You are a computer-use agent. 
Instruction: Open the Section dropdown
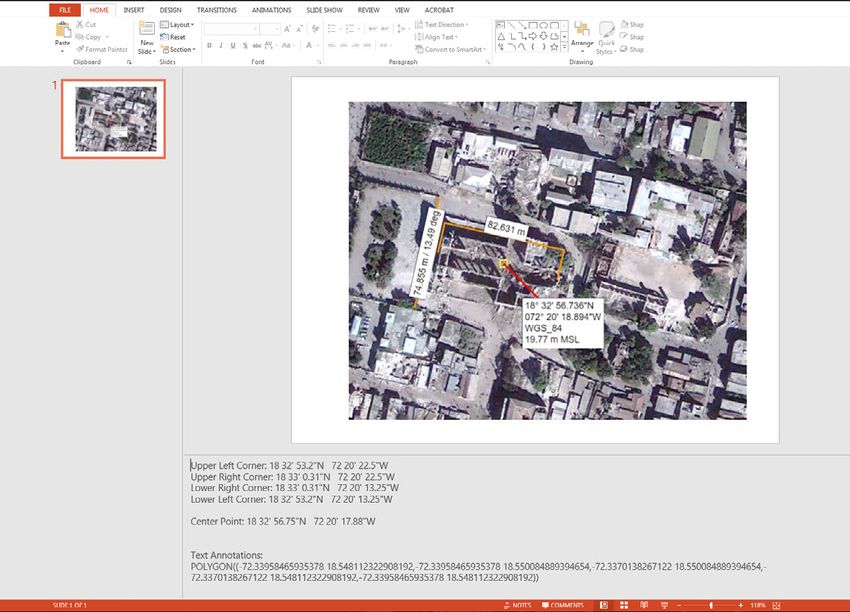(178, 49)
